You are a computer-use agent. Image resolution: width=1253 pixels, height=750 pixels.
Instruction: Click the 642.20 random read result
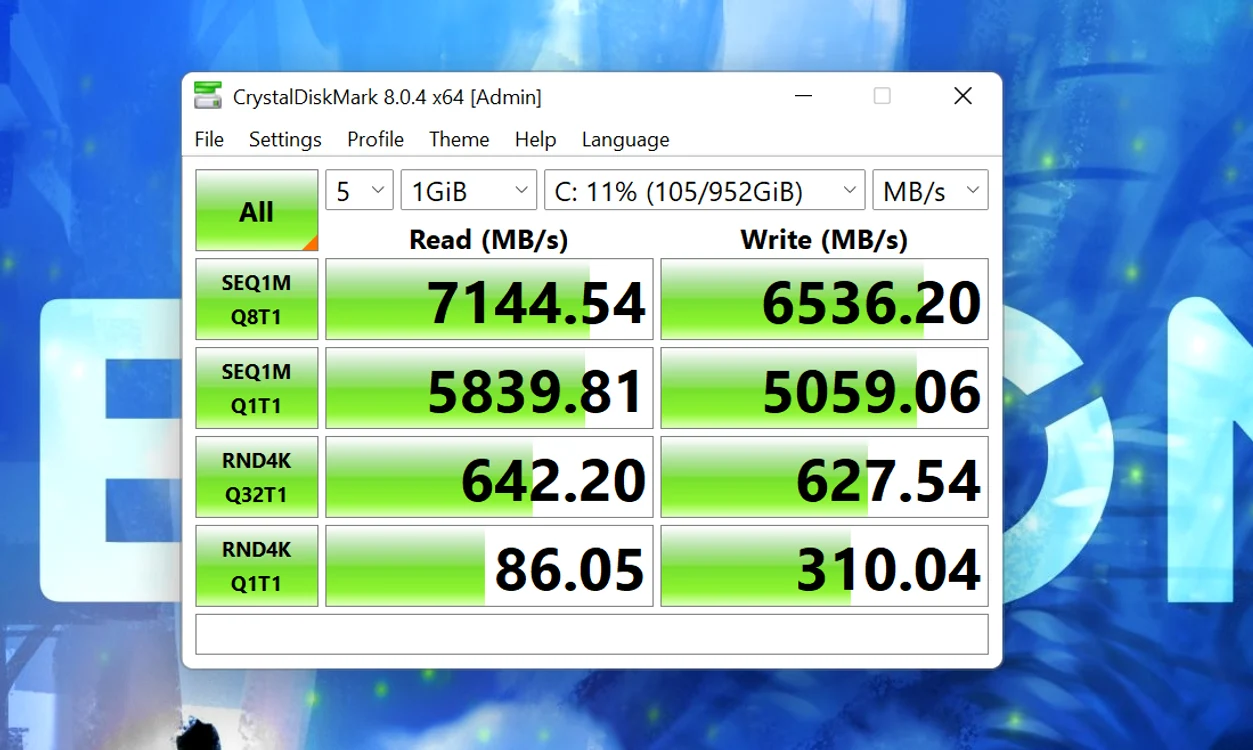point(489,477)
